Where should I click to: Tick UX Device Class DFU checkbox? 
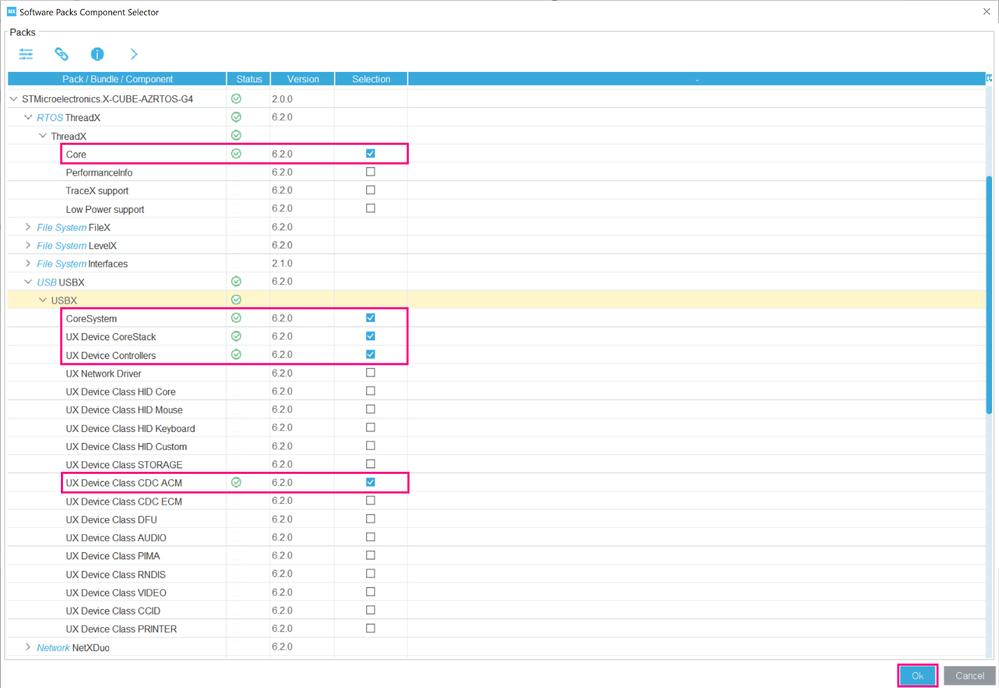click(371, 519)
